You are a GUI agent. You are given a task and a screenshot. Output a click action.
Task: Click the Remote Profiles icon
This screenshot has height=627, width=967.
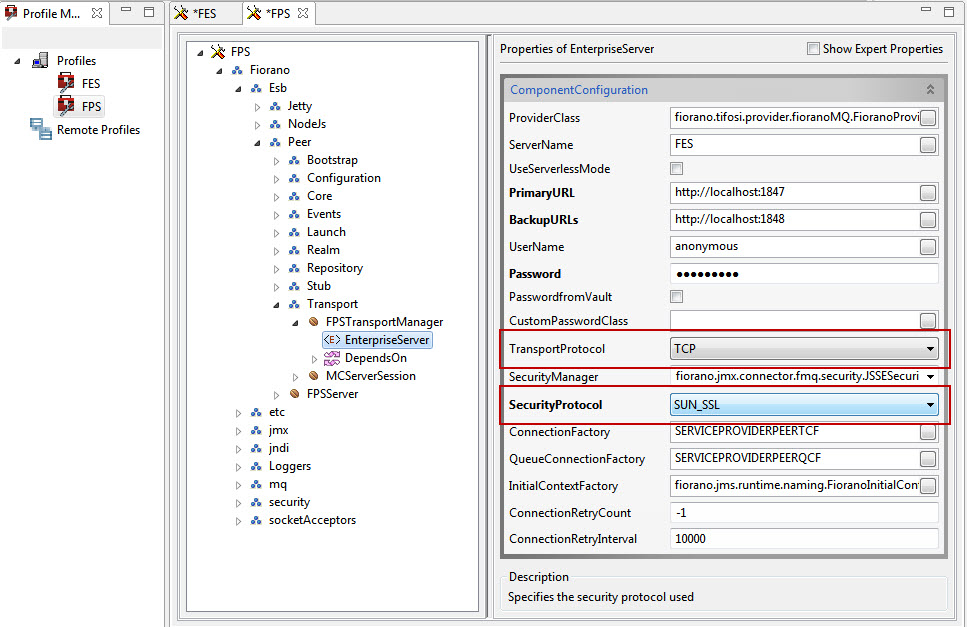pos(41,129)
